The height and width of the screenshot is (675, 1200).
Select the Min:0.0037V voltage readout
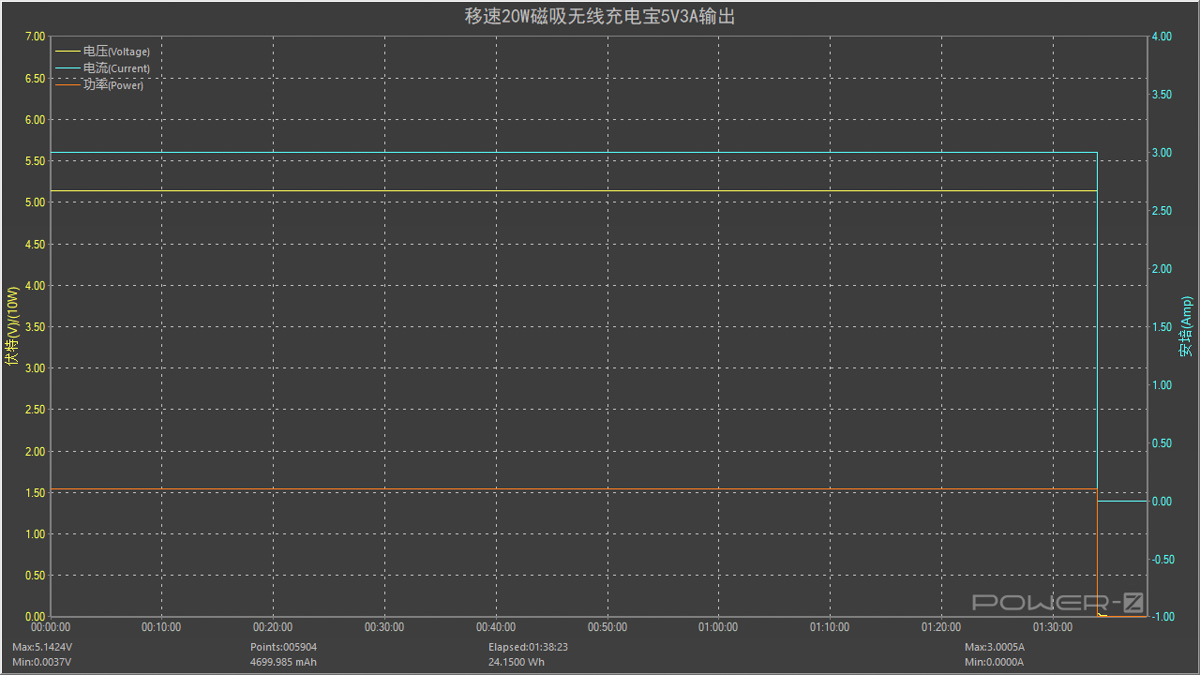(x=41, y=662)
